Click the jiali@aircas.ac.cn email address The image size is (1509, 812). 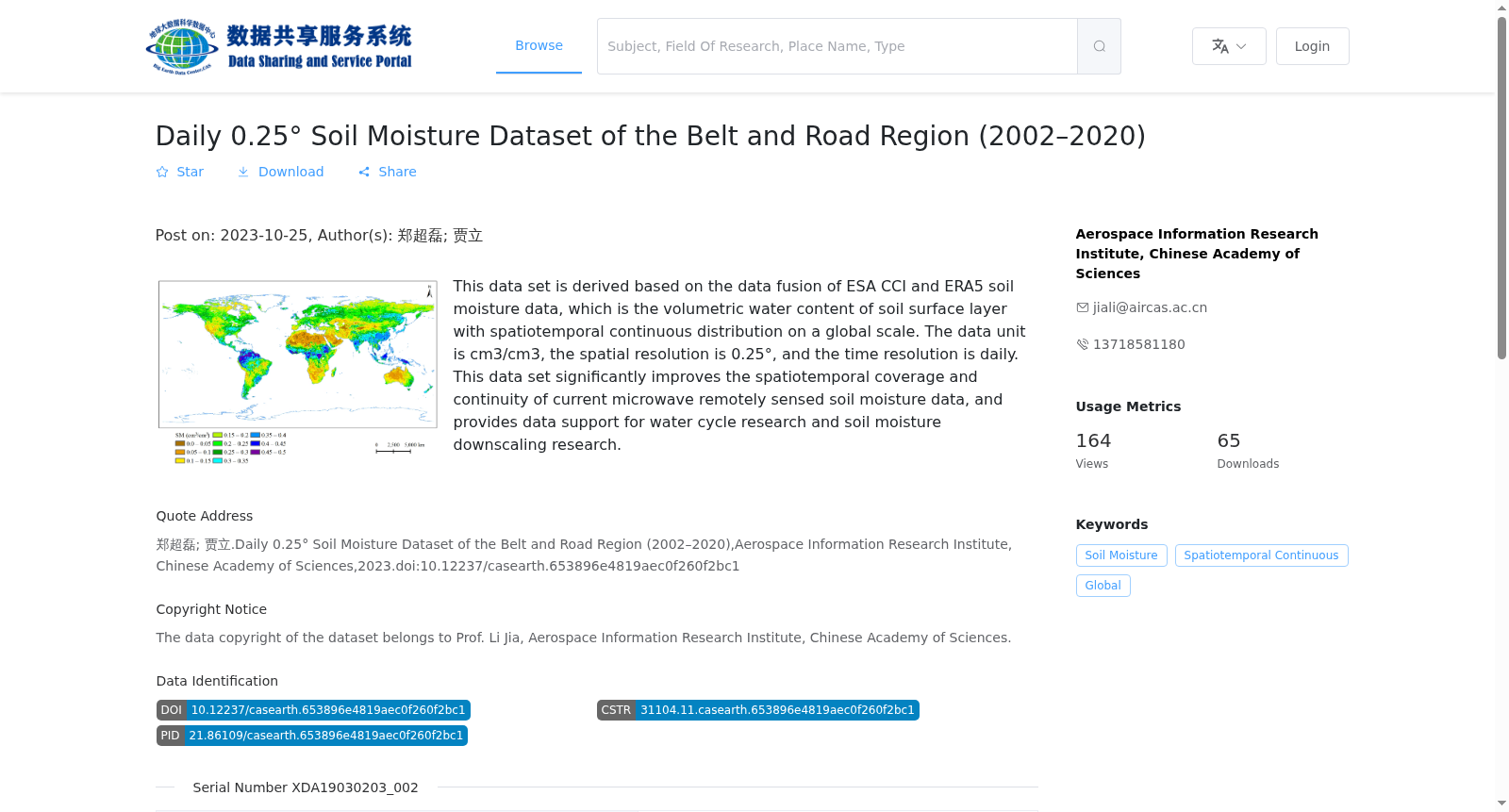(1150, 307)
